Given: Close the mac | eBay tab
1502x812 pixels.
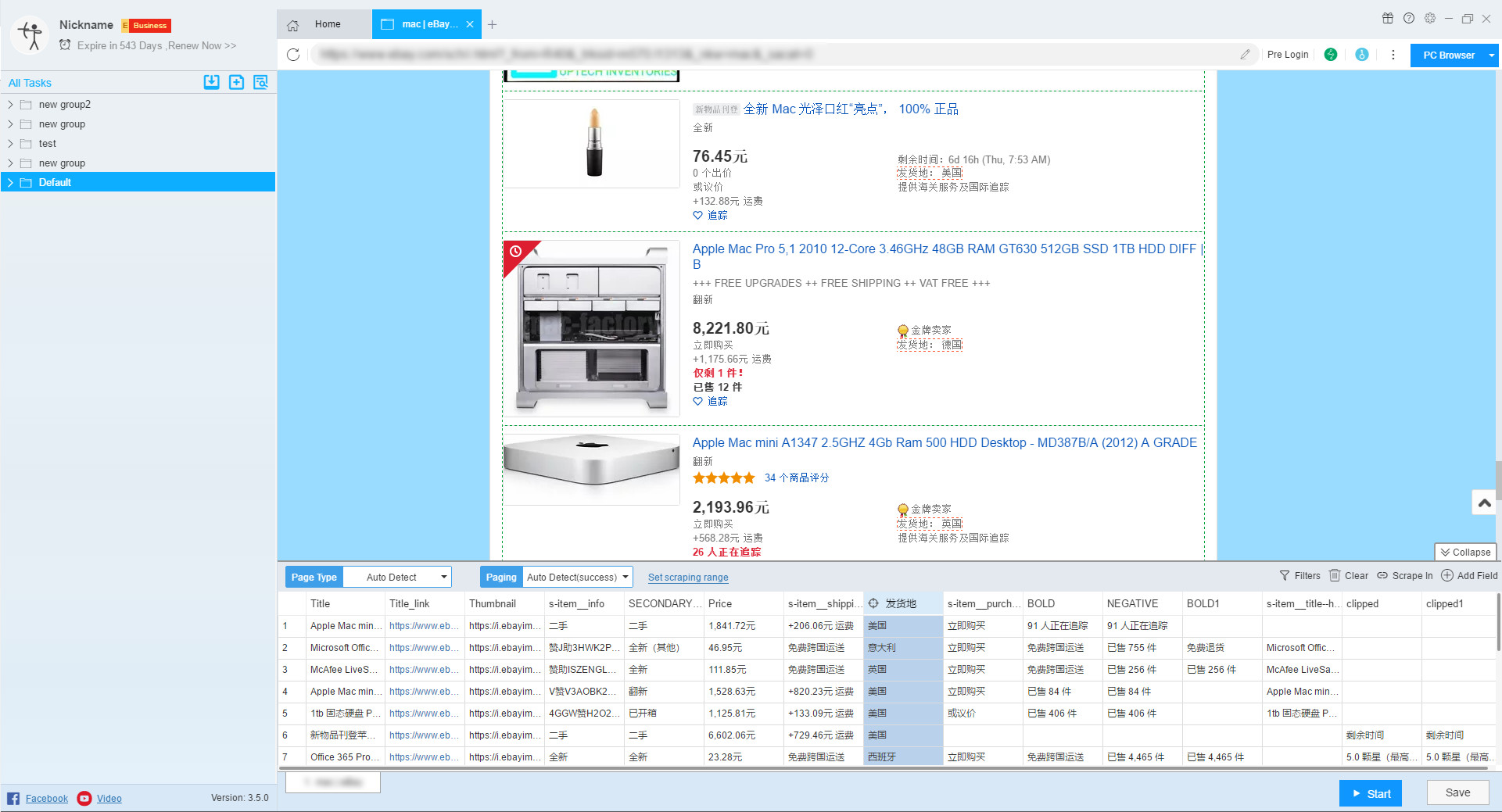Looking at the screenshot, I should click(x=470, y=24).
